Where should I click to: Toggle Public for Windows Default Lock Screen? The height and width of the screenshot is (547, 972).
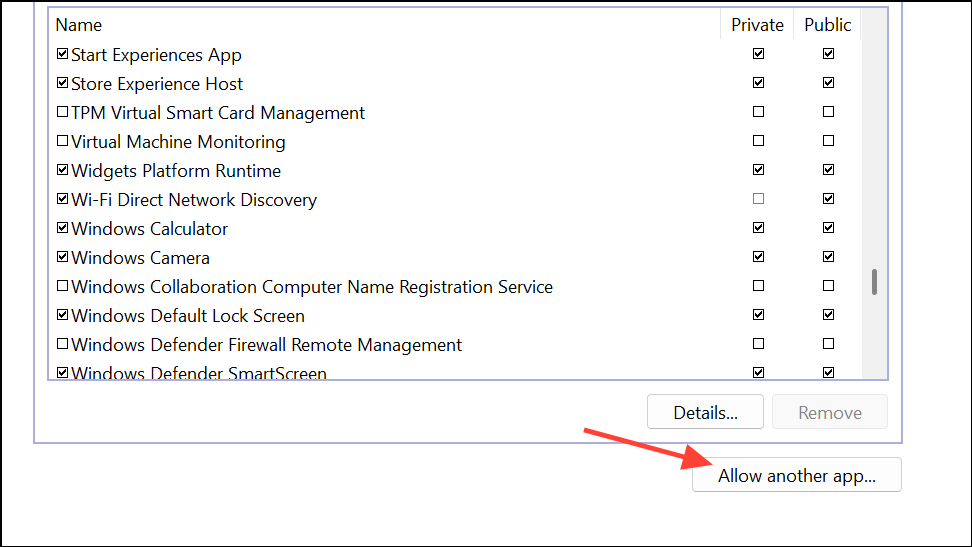[828, 314]
